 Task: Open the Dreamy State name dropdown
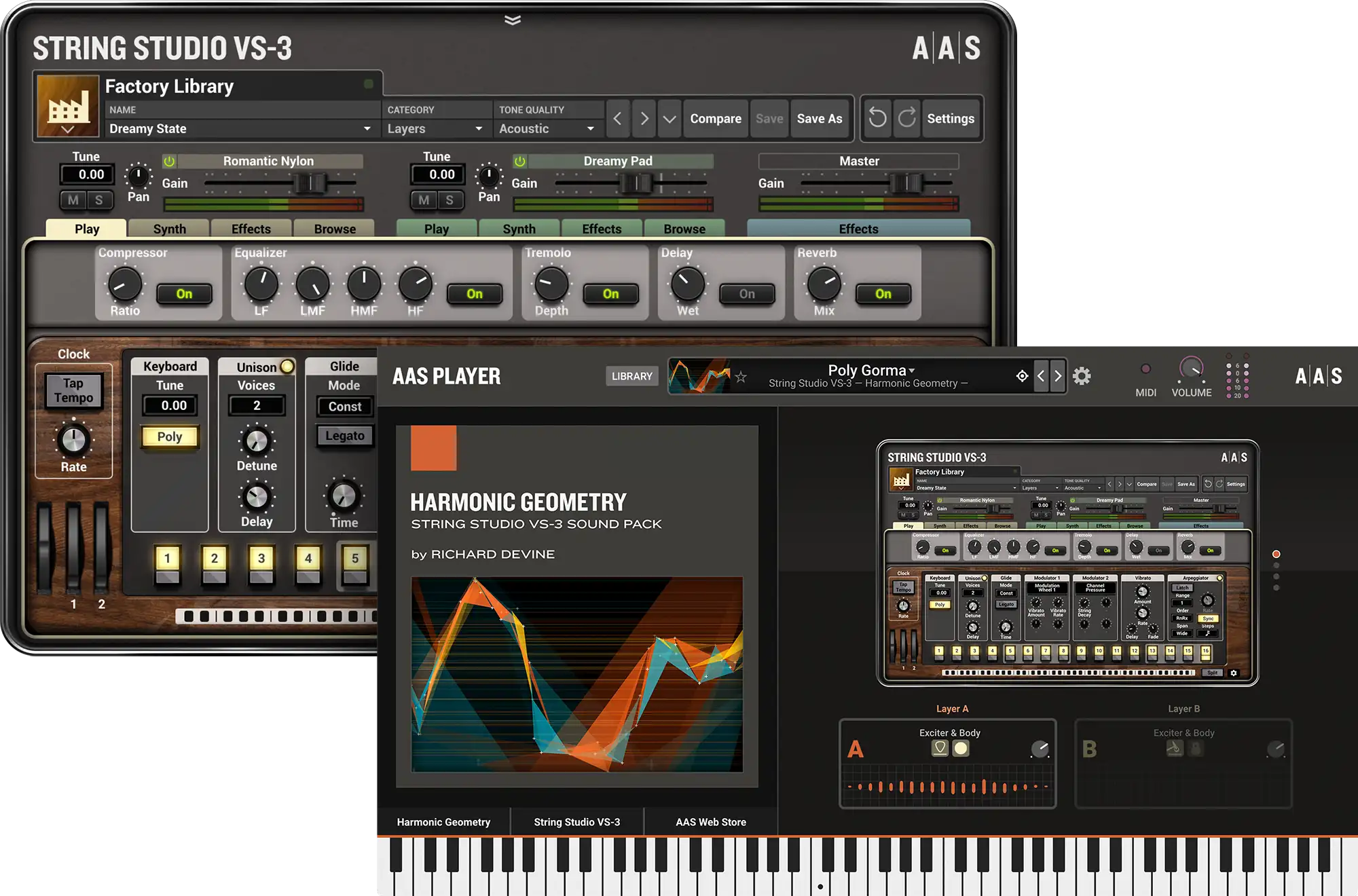(x=241, y=128)
